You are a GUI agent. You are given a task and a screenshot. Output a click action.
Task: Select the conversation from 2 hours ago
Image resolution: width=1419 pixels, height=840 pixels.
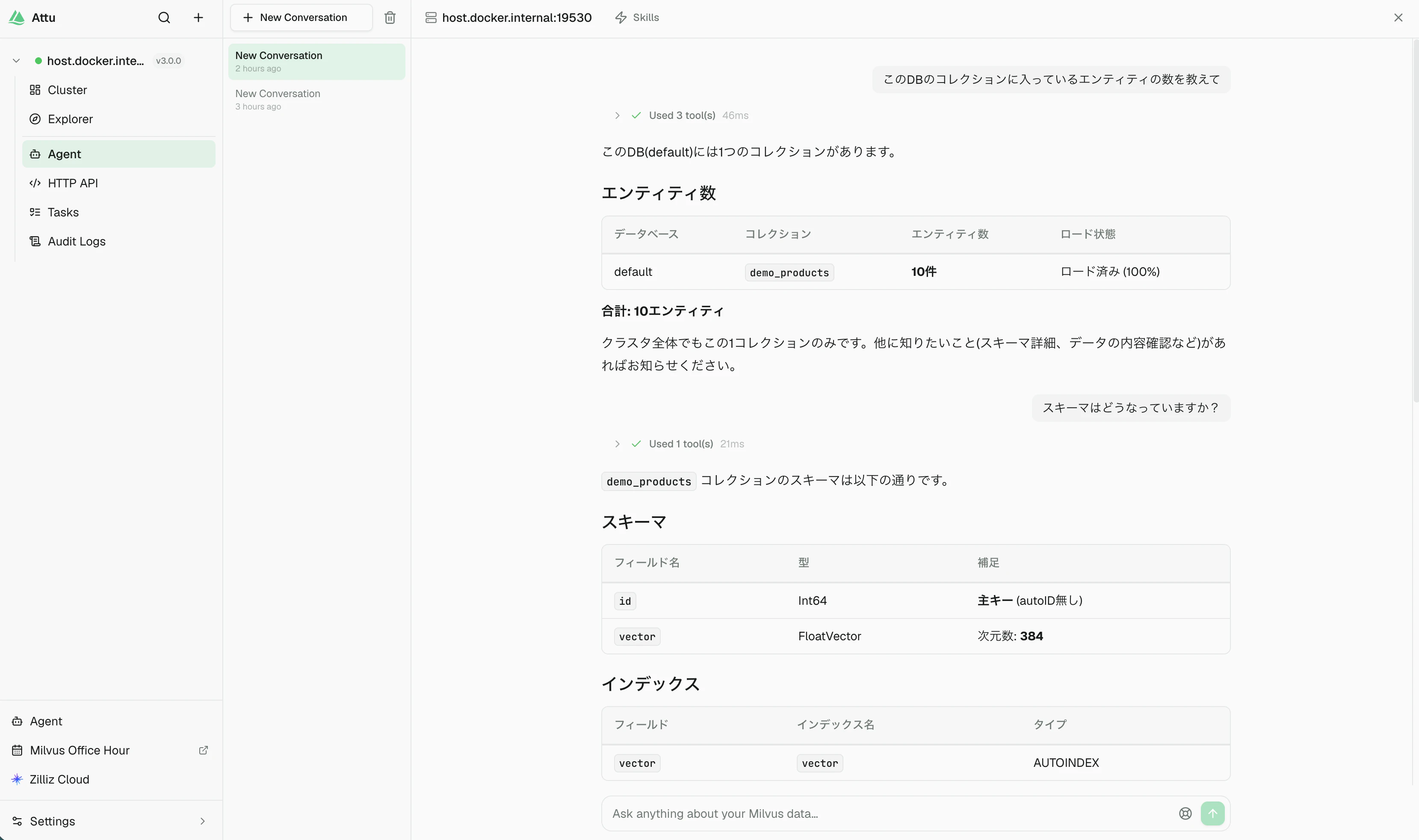316,61
